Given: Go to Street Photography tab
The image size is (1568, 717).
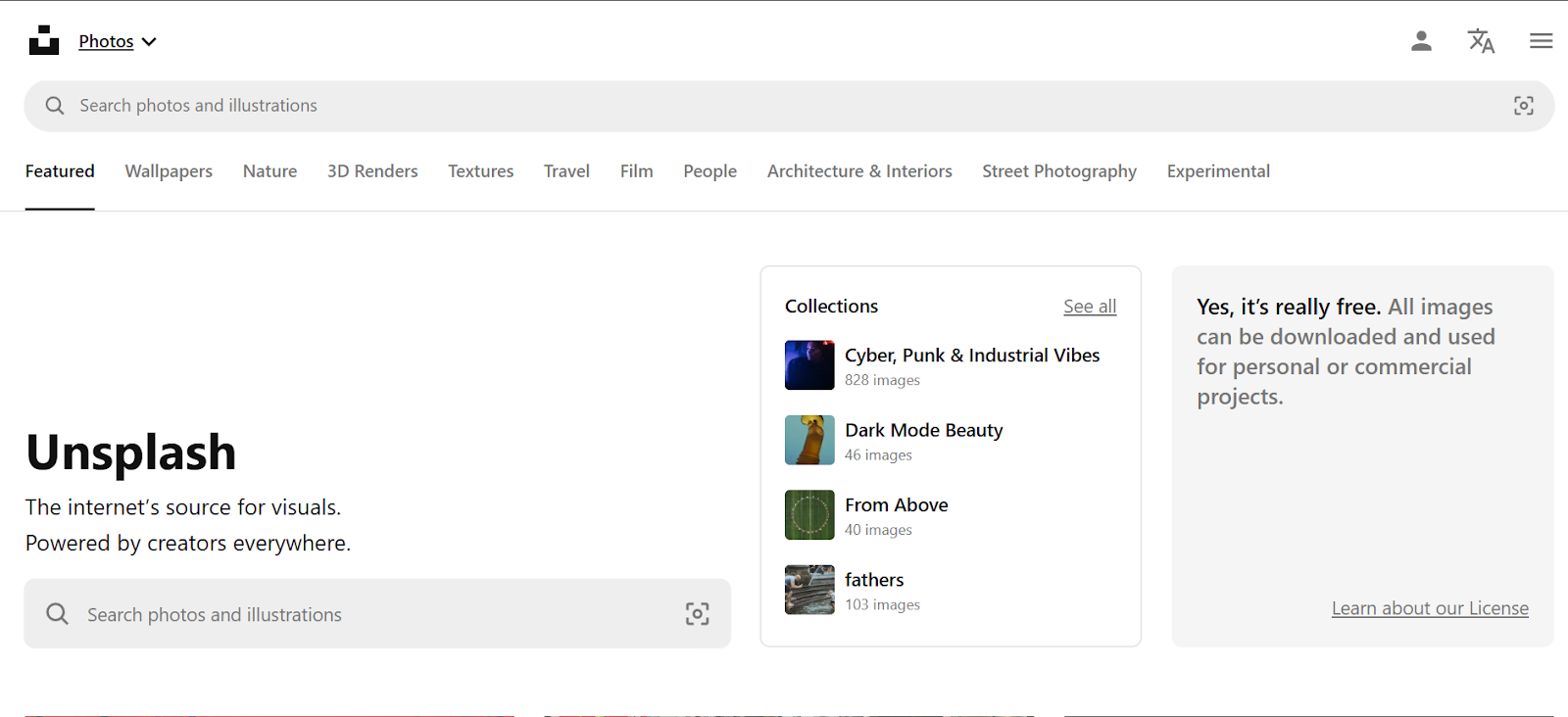Looking at the screenshot, I should 1059,171.
